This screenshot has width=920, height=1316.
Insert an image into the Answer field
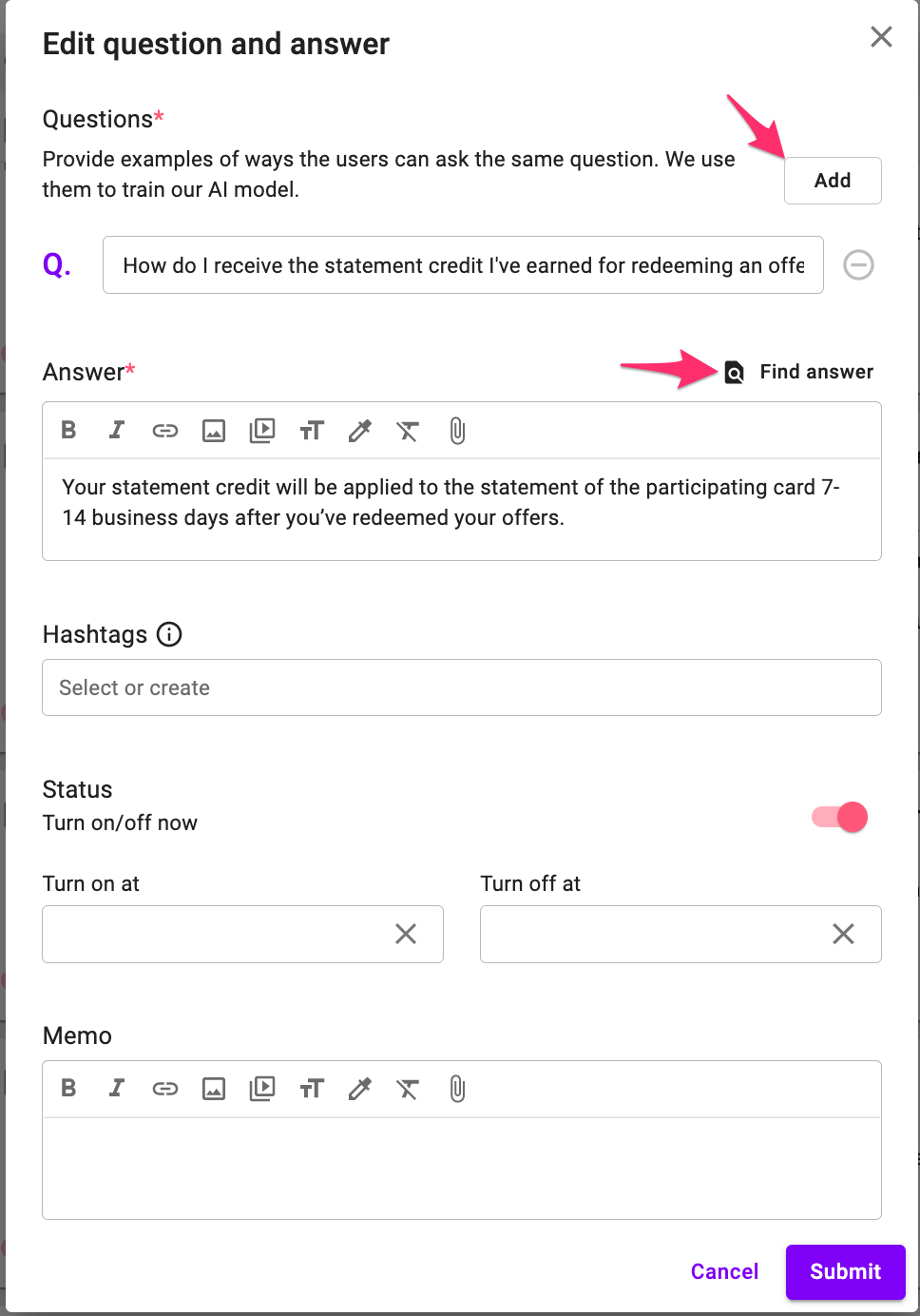pos(213,430)
